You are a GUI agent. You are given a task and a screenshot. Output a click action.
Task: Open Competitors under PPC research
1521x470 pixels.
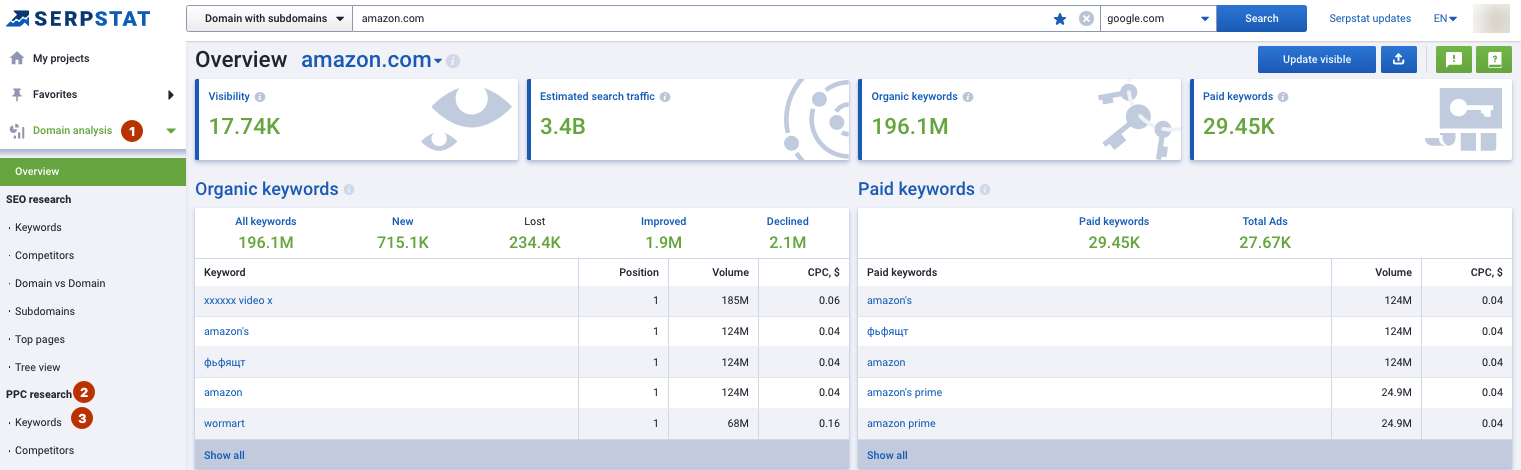coord(44,450)
